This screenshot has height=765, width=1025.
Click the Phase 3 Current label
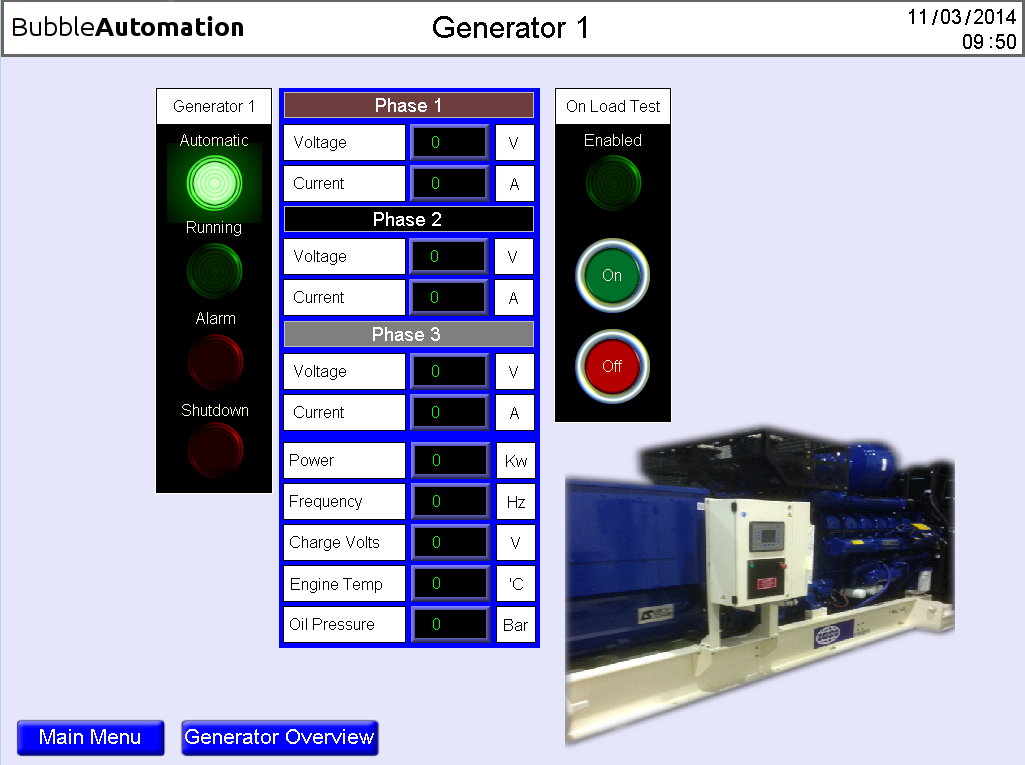344,413
